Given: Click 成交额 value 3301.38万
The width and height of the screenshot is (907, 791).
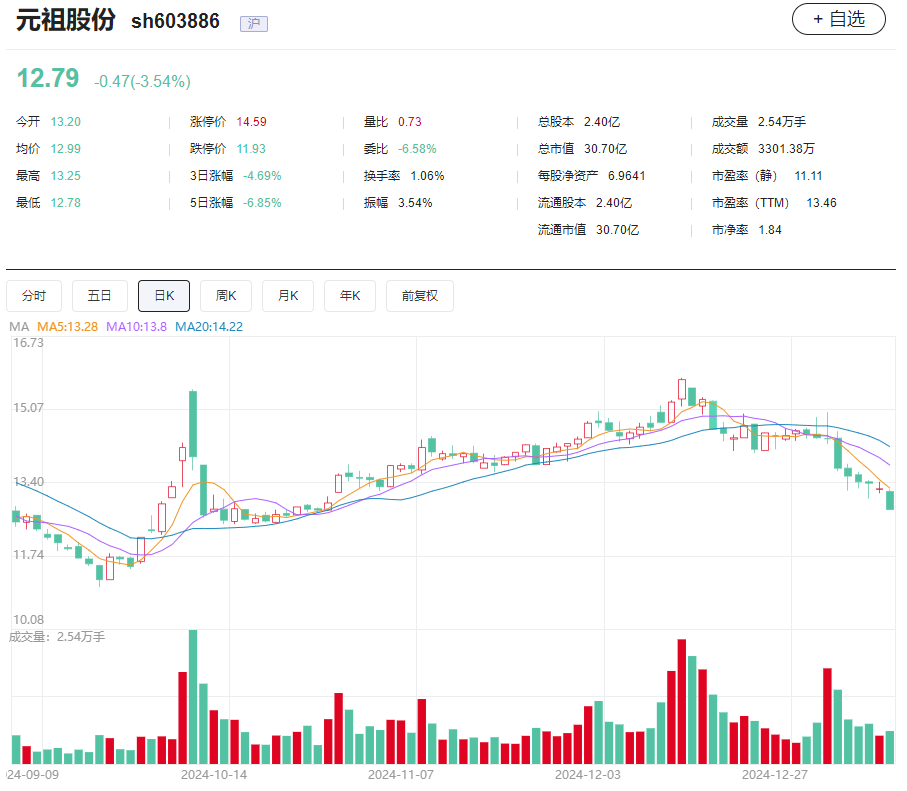Looking at the screenshot, I should click(x=786, y=149).
